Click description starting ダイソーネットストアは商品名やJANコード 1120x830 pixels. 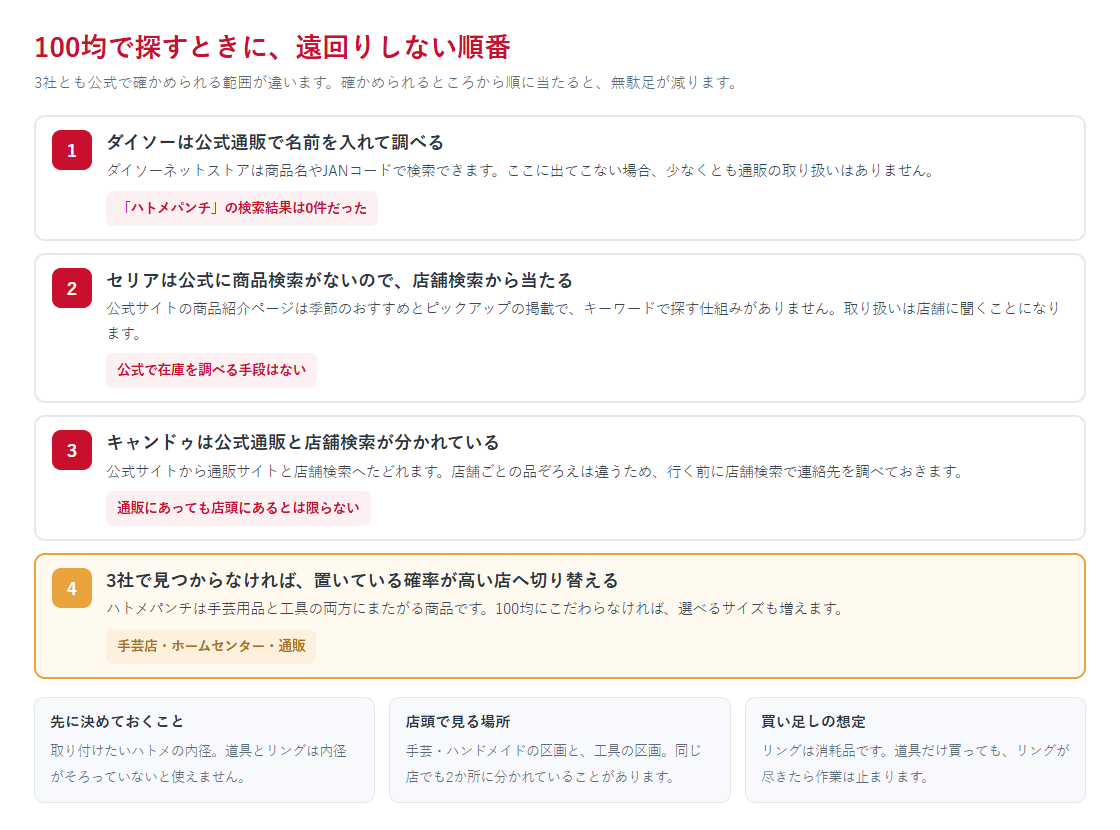(x=521, y=171)
